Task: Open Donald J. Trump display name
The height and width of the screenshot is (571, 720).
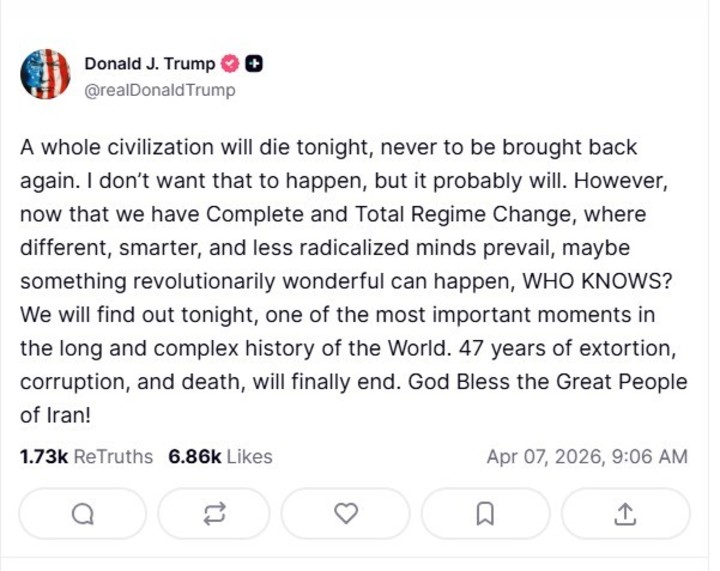Action: [x=149, y=64]
